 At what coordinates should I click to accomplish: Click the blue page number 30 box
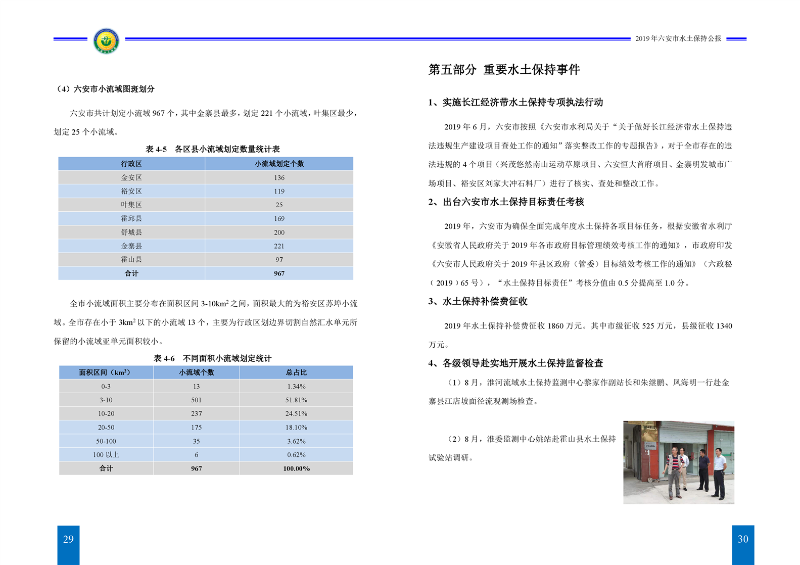(743, 539)
